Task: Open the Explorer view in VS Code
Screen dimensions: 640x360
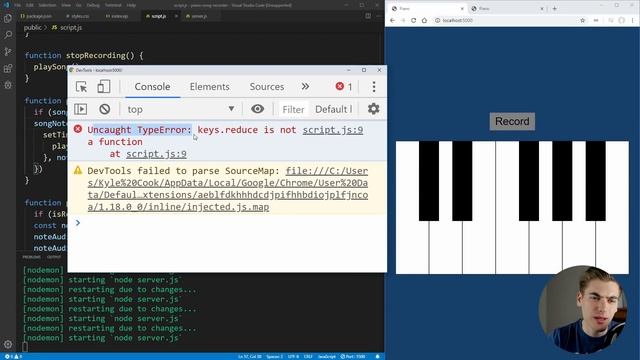Action: pyautogui.click(x=8, y=18)
